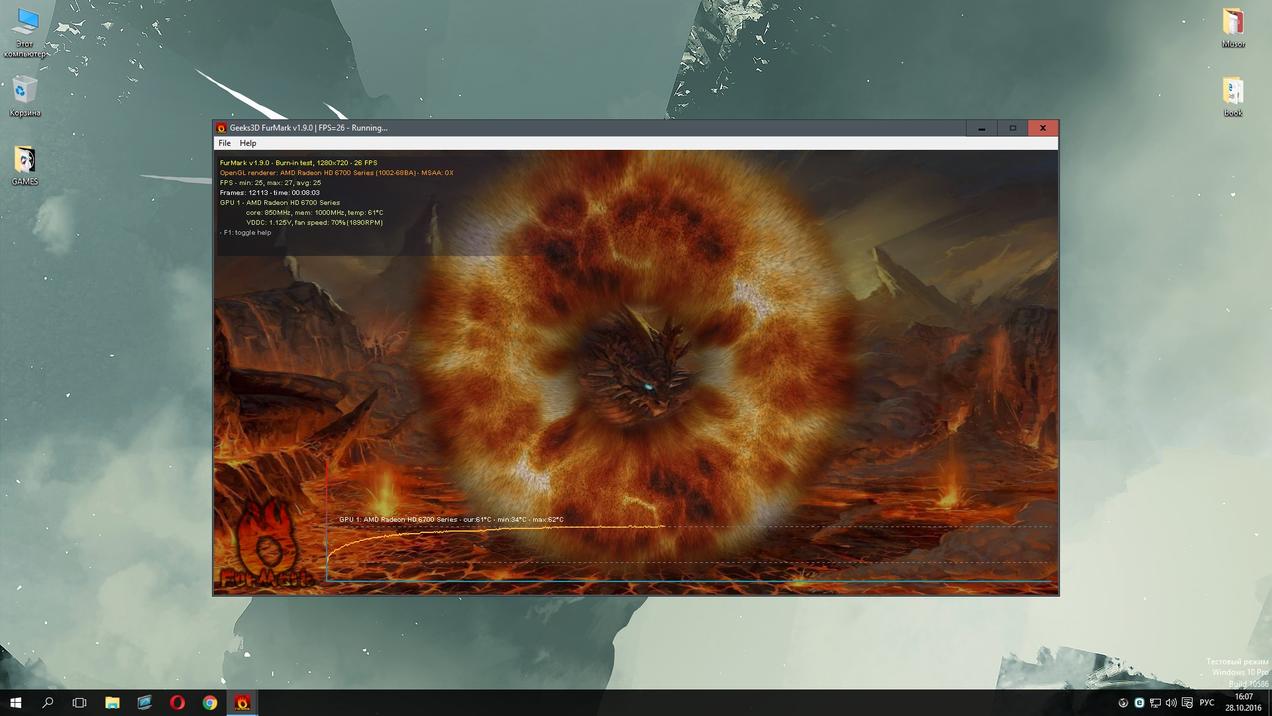Click the 'F1: toggle help' hint text
The height and width of the screenshot is (716, 1272).
tap(246, 233)
